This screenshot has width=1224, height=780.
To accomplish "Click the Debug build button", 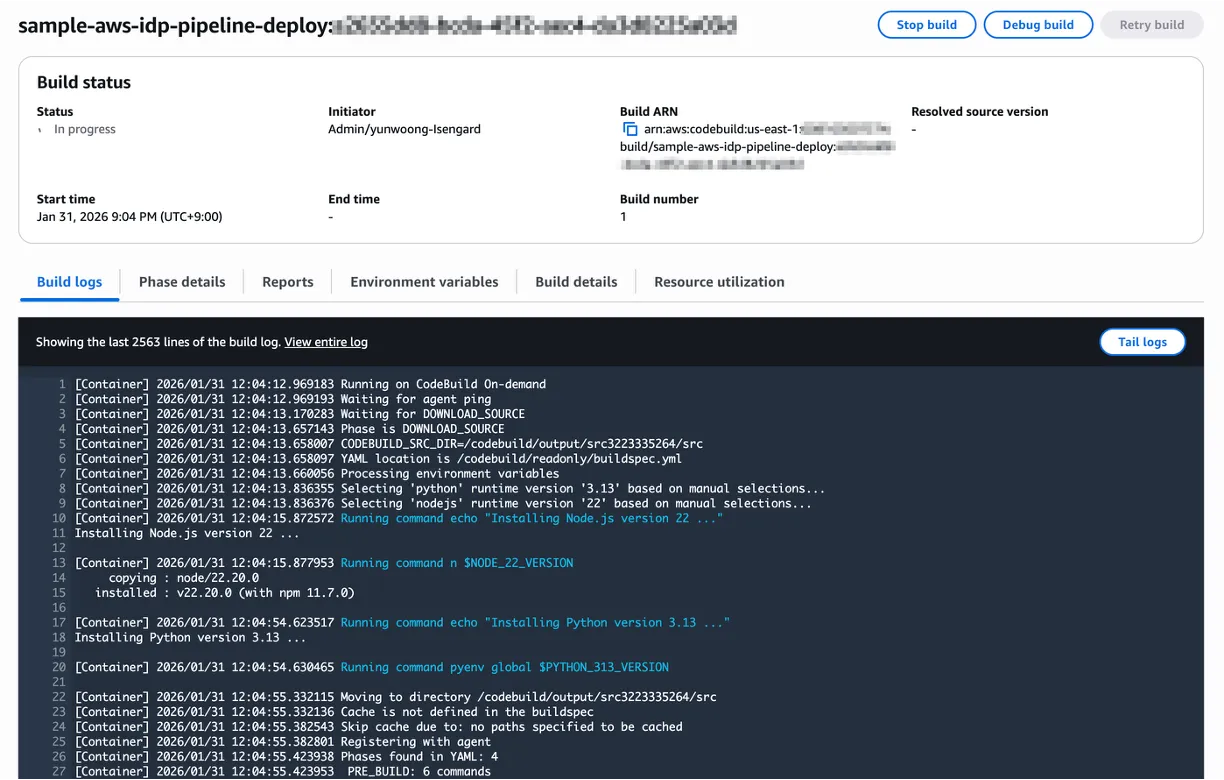I will [1038, 24].
